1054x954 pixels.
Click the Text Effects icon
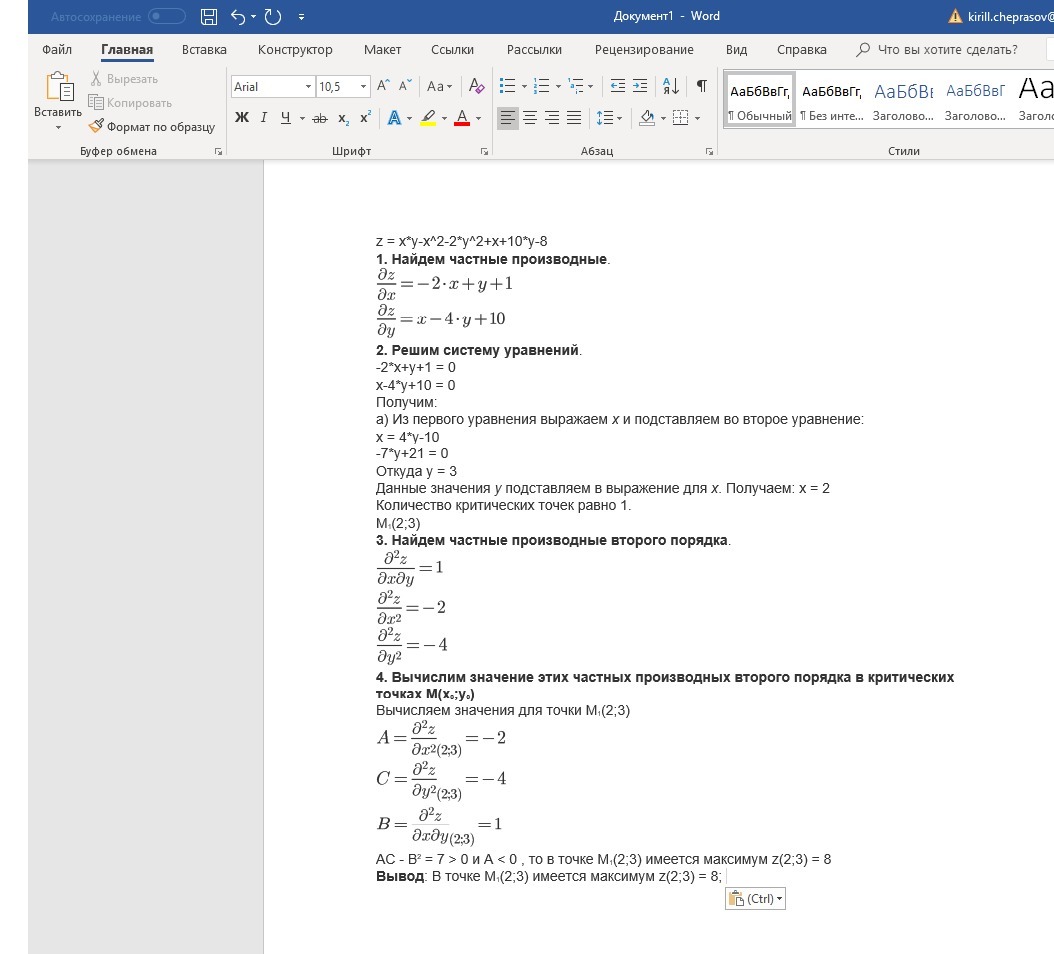coord(395,118)
